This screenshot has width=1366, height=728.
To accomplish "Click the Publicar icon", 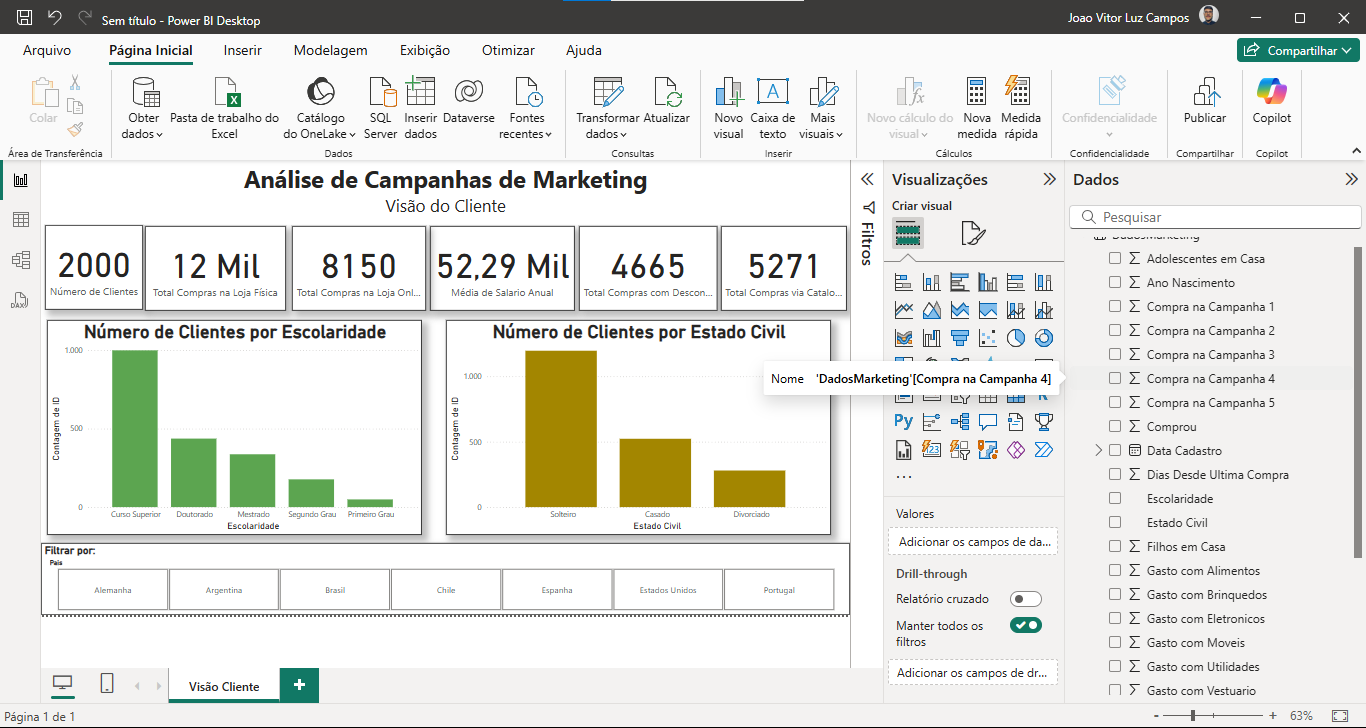I will tap(1205, 92).
